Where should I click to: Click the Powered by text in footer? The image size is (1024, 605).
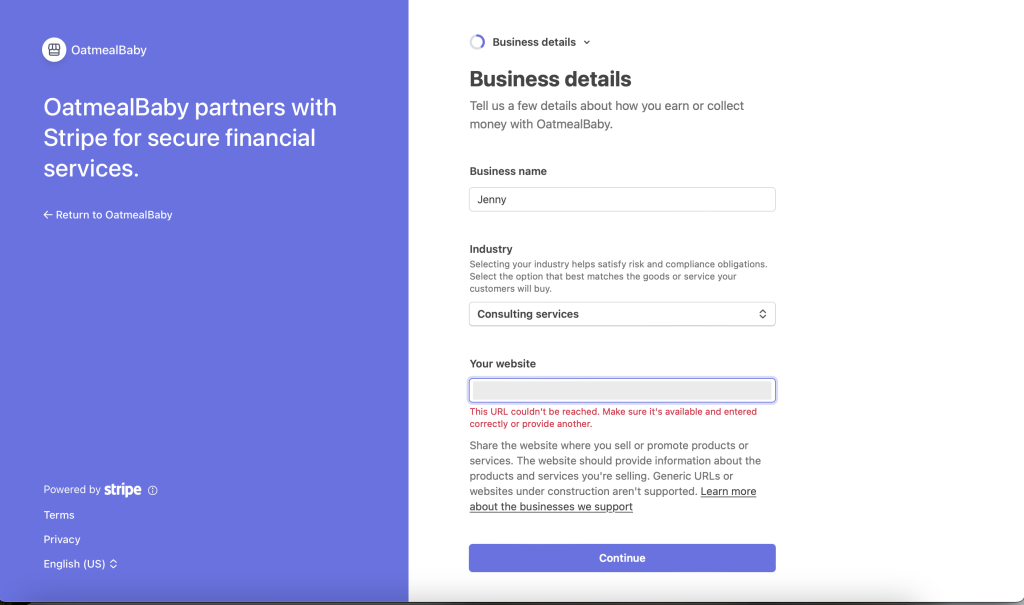point(72,489)
